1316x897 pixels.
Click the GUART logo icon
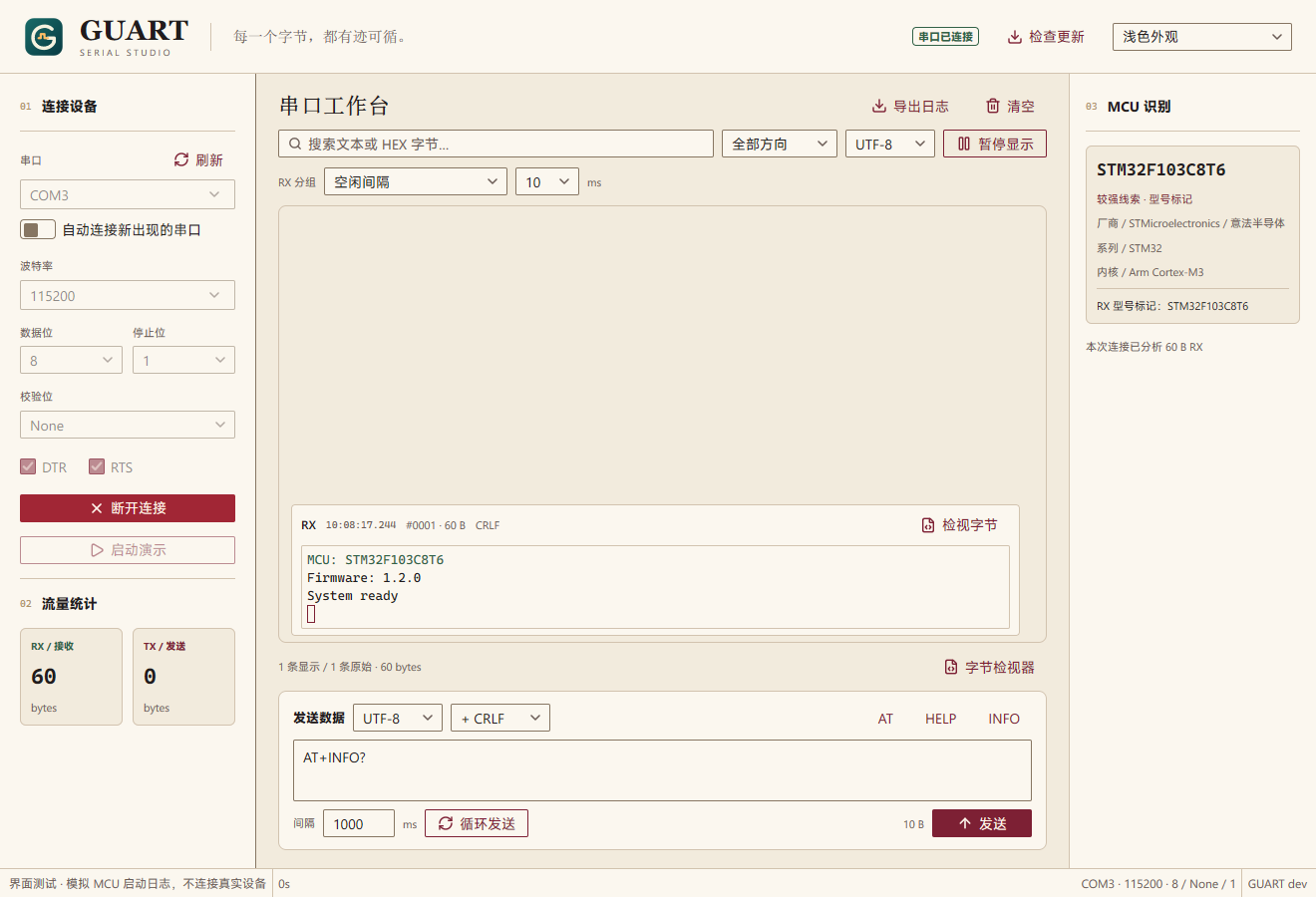pos(44,37)
